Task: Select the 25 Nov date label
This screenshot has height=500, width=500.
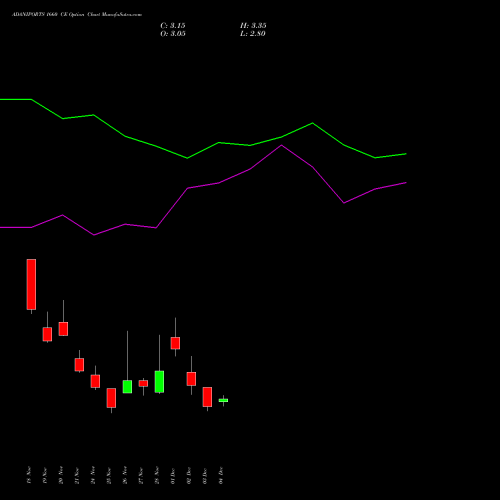Action: [109, 475]
